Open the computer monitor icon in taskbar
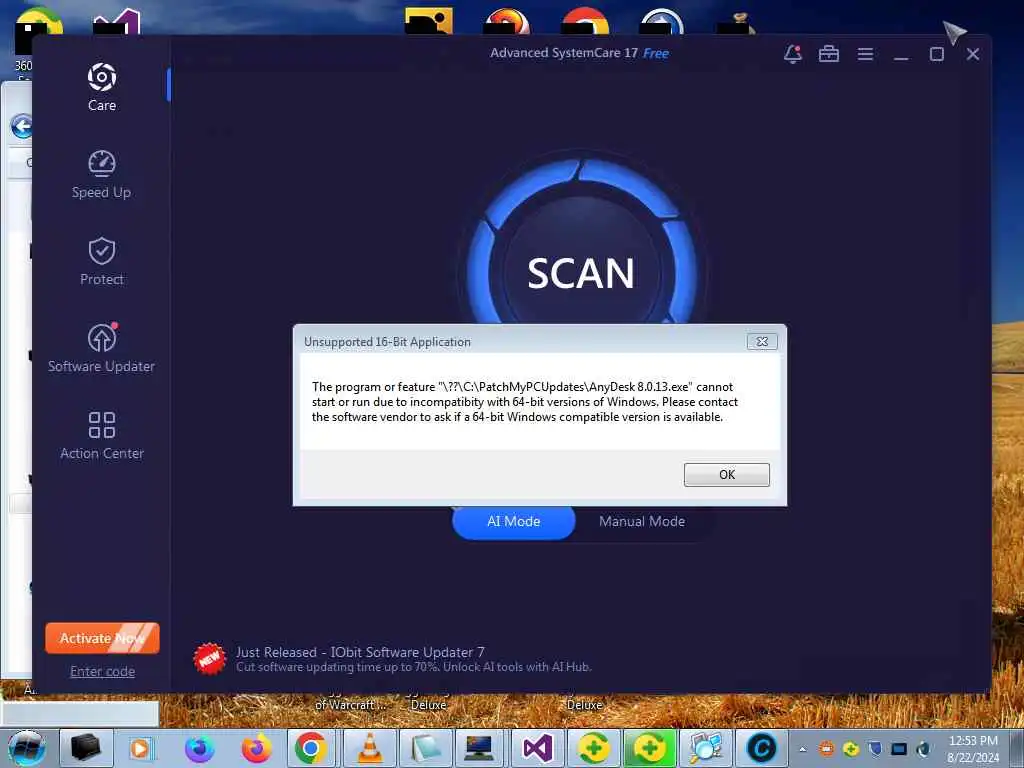The width and height of the screenshot is (1024, 768). pos(479,748)
